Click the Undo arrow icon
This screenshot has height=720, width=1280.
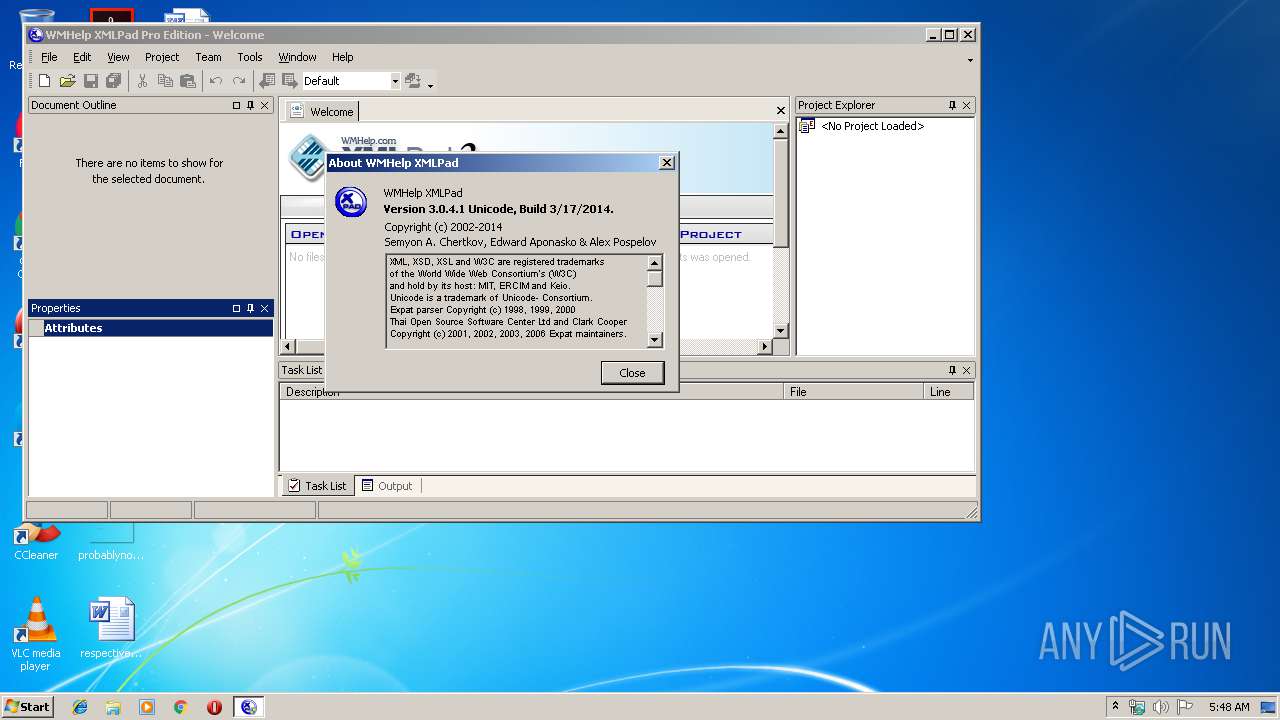[x=216, y=81]
